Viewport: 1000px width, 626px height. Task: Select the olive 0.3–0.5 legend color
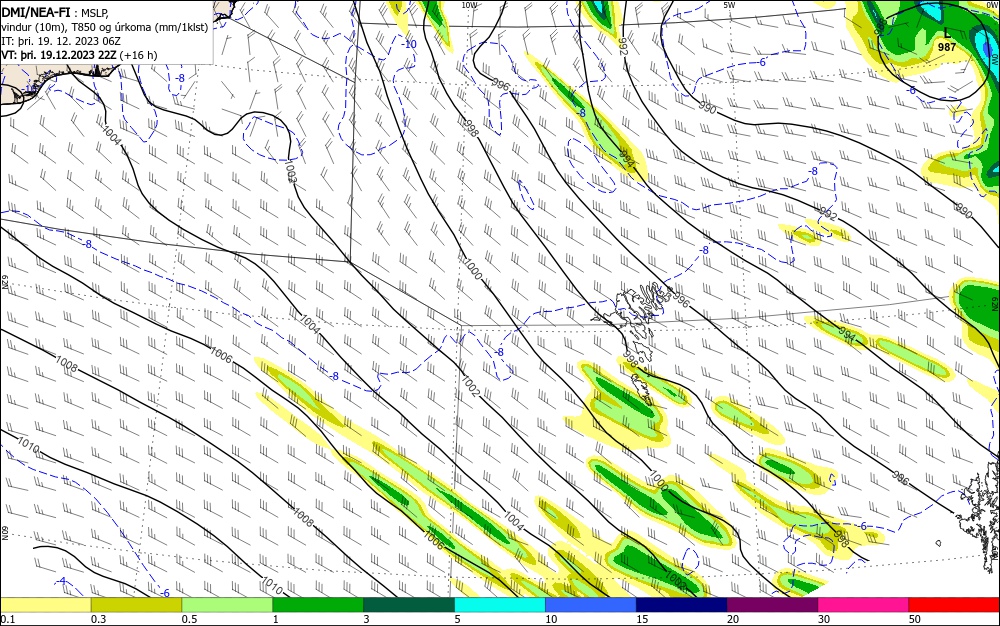[x=136, y=605]
